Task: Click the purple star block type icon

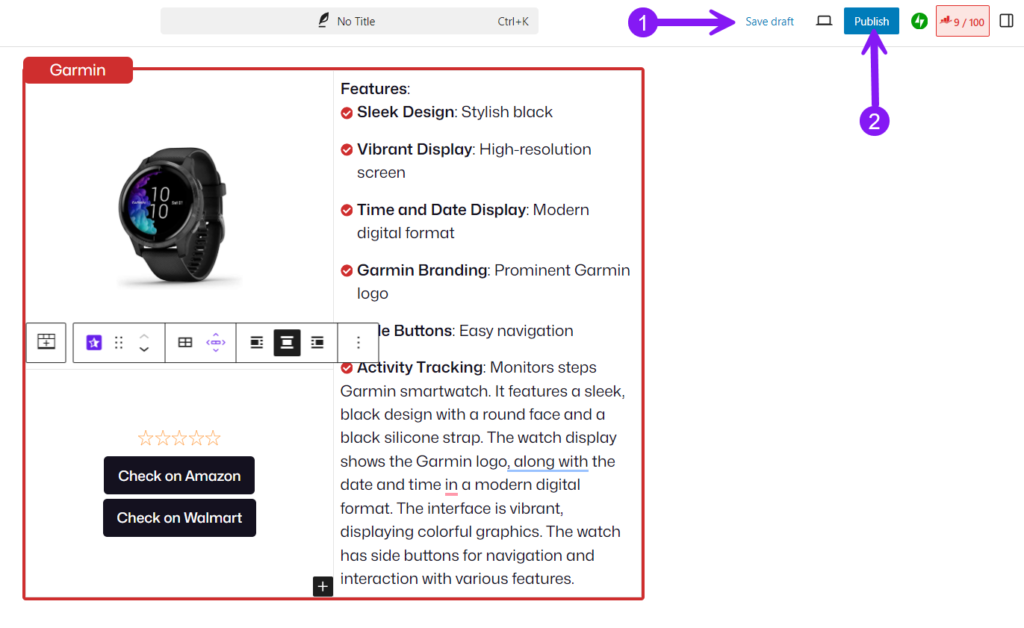Action: tap(94, 343)
